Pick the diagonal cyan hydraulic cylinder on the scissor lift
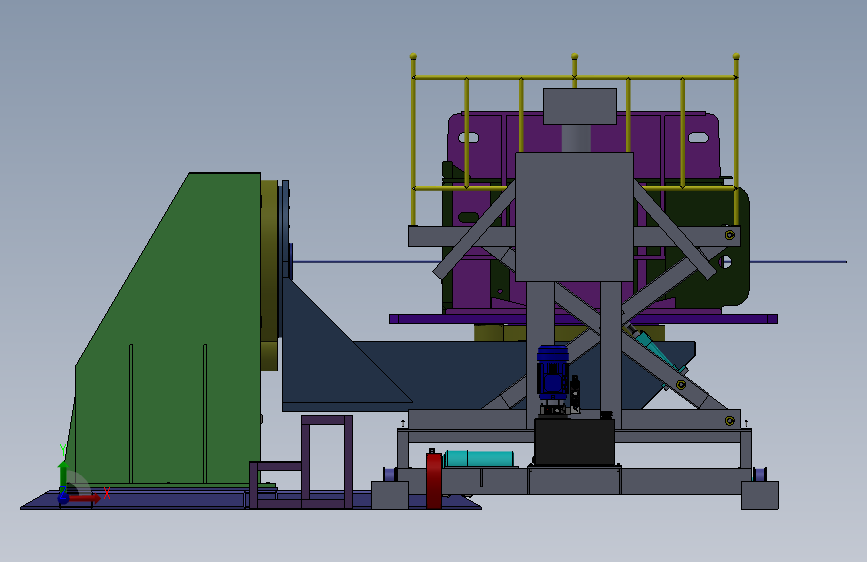The image size is (867, 562). pos(658,350)
